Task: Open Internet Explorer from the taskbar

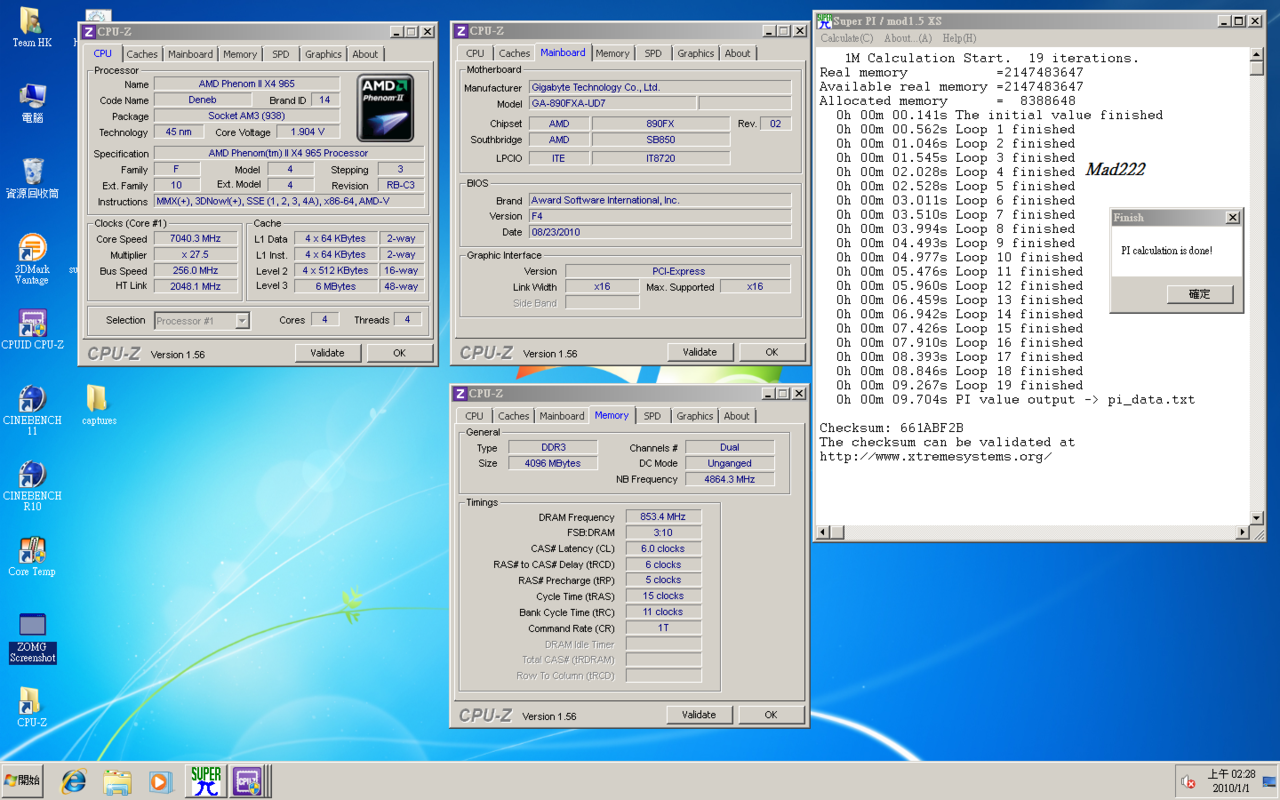Action: (x=73, y=781)
